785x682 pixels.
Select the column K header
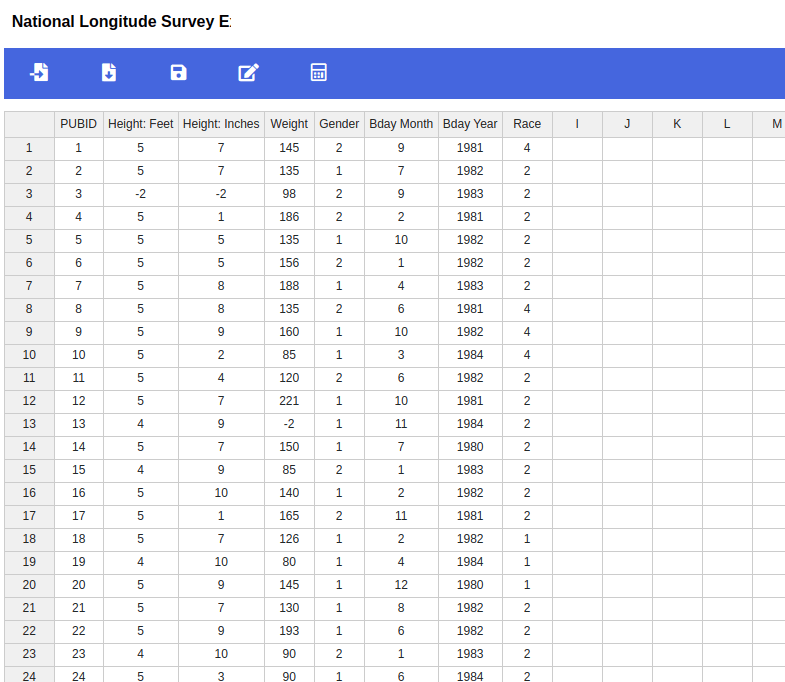(x=677, y=124)
